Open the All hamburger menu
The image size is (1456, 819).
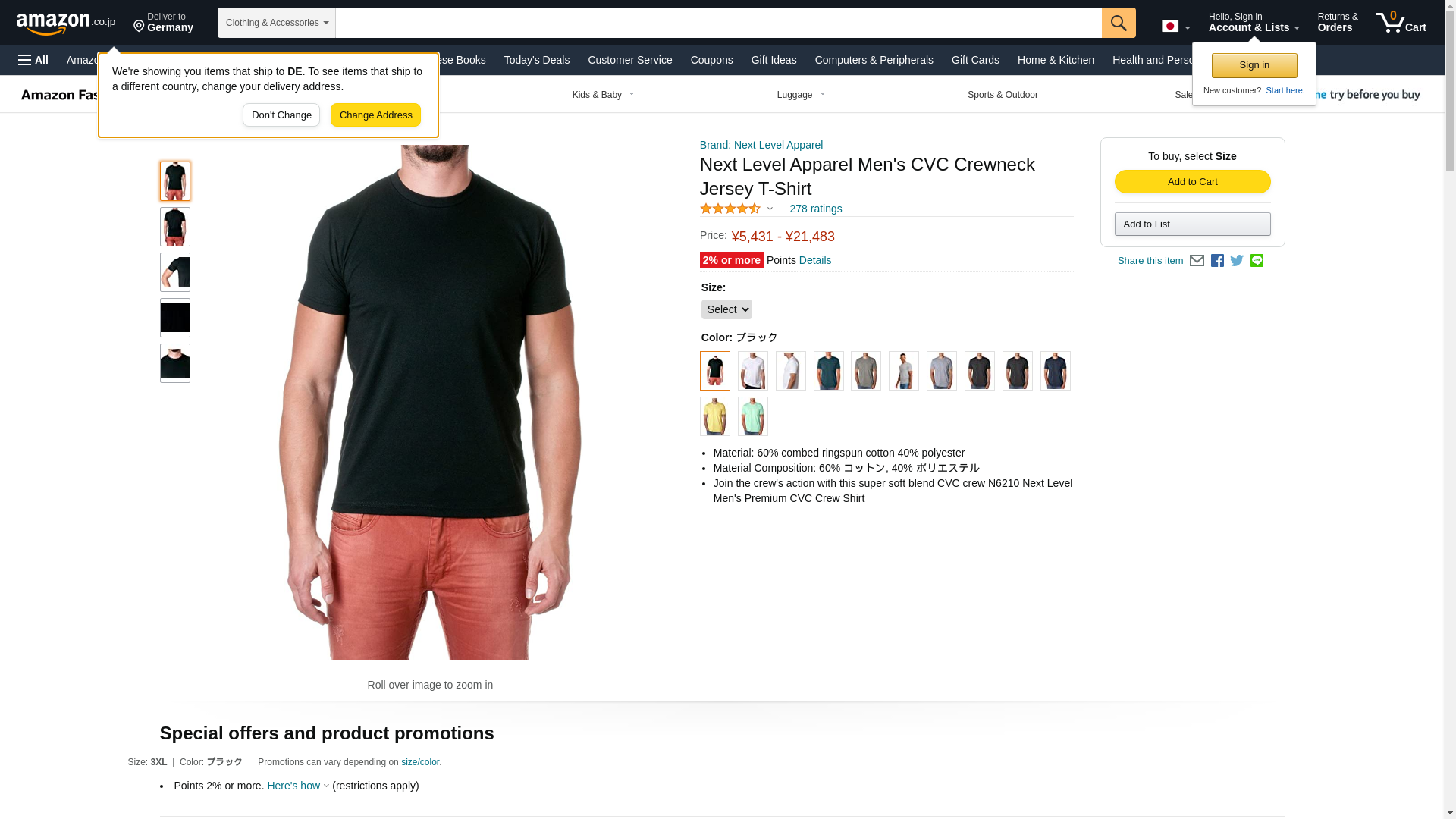[33, 60]
